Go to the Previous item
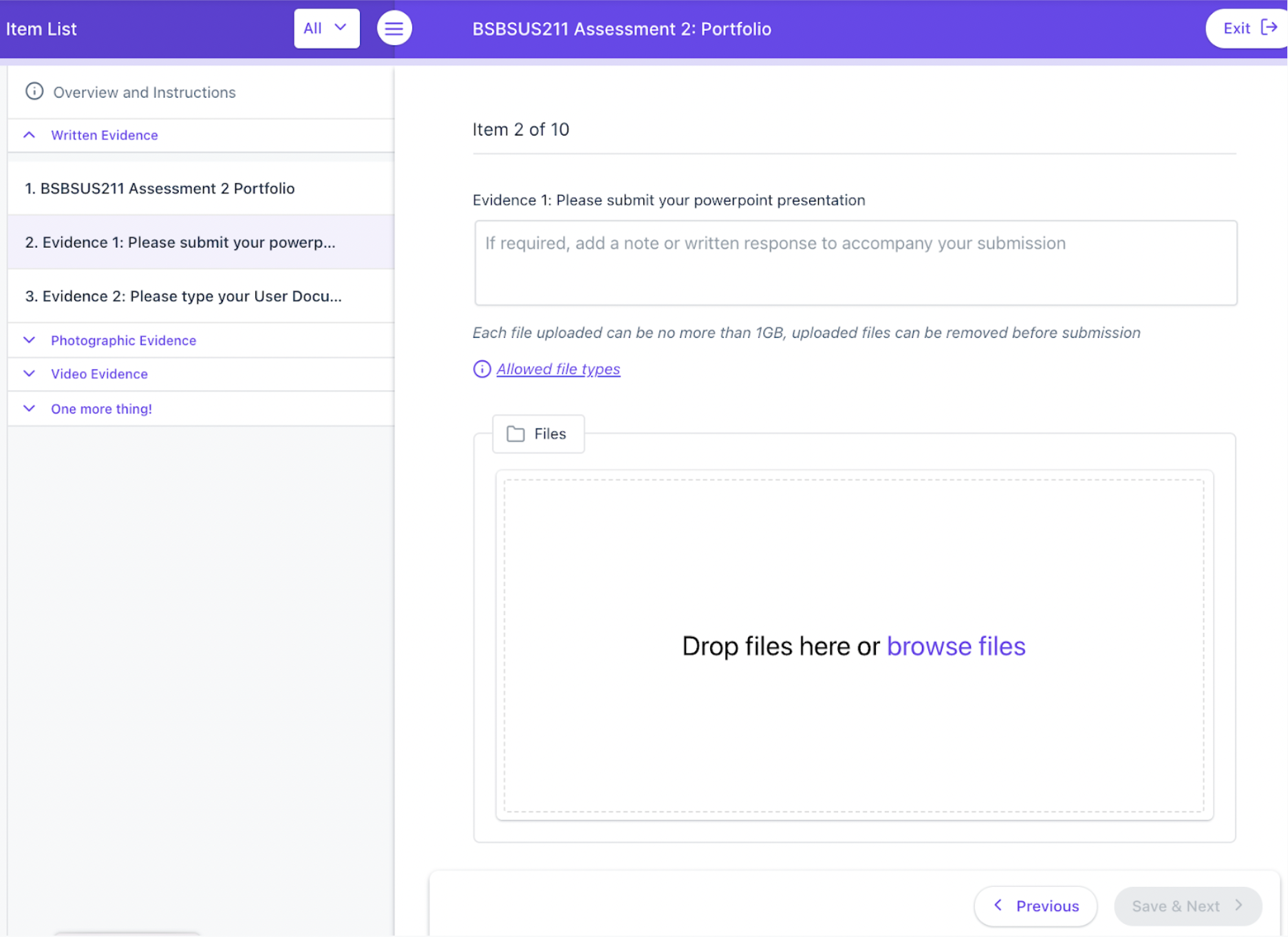Screen dimensions: 1288x937 (x=1035, y=906)
